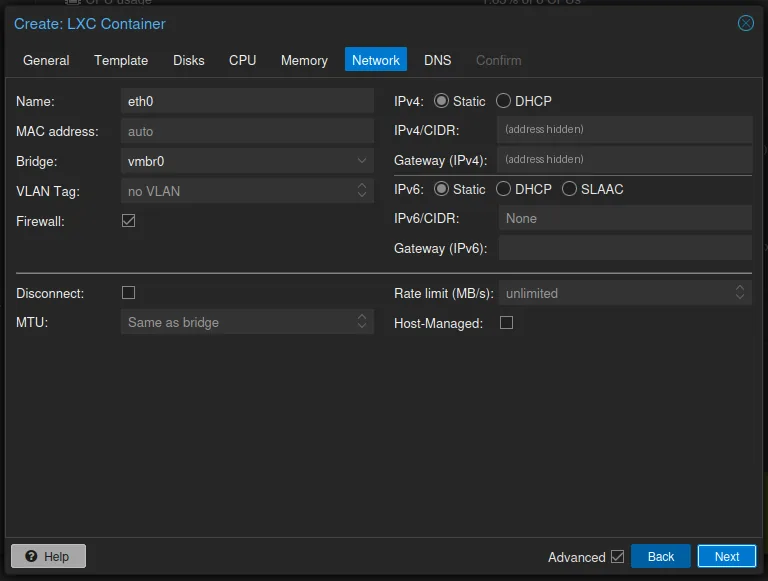Select IPv4 DHCP radio button
The image size is (768, 581).
coord(503,101)
